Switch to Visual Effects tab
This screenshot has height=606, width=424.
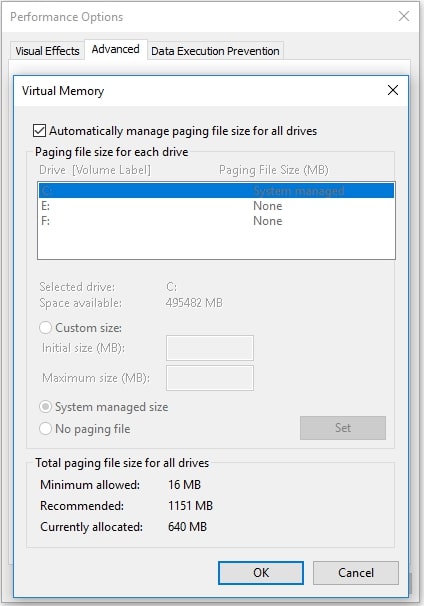coord(47,51)
